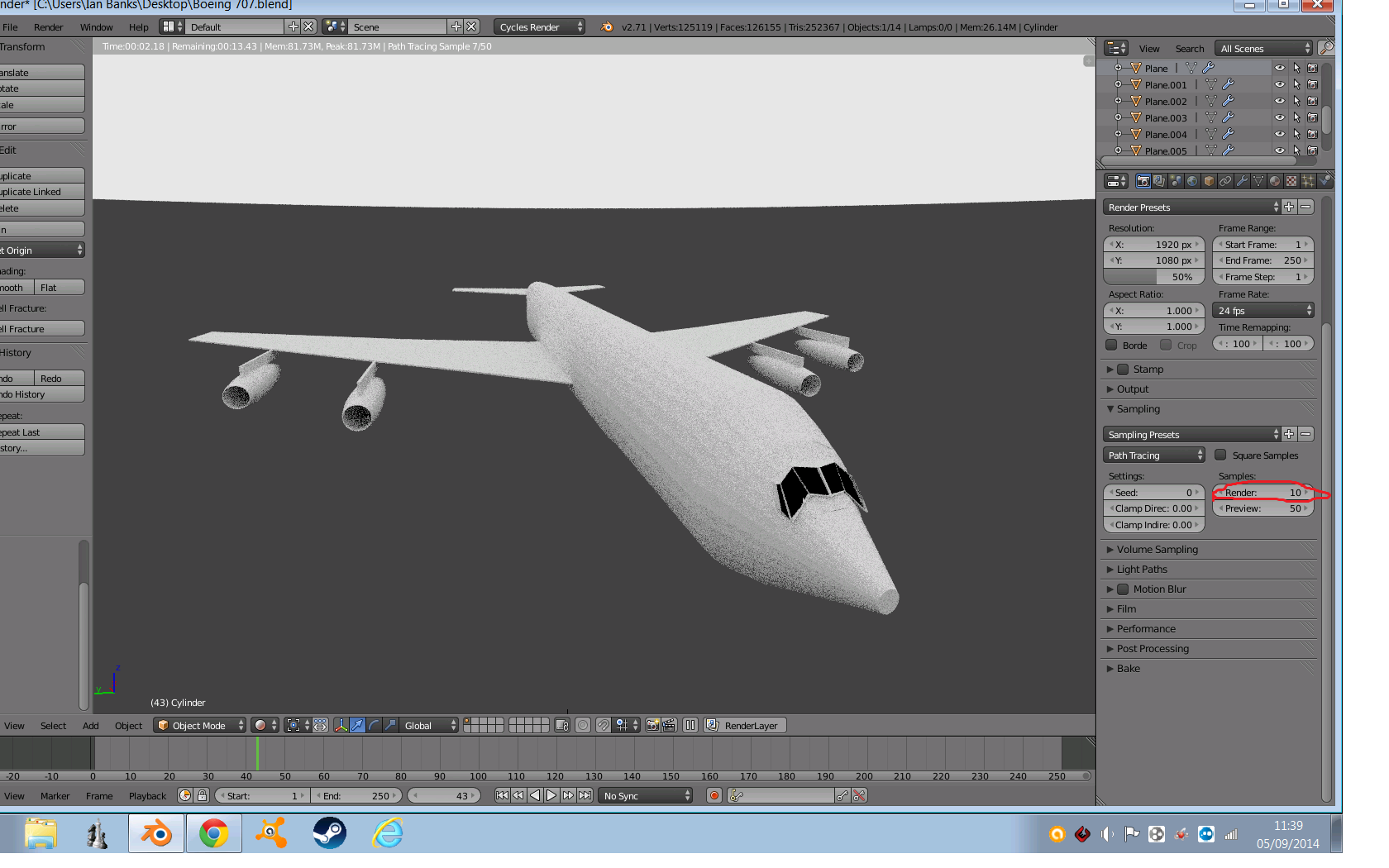Open the 3D view Add menu

click(90, 725)
